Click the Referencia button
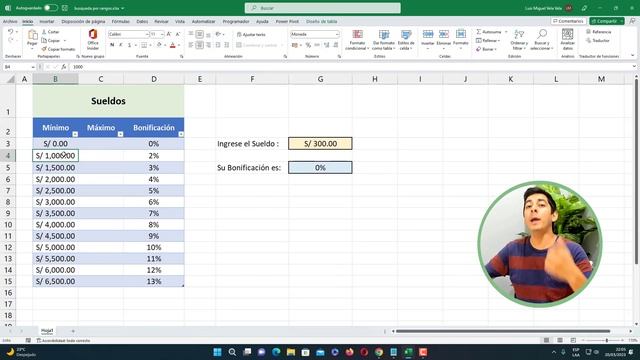640x360 pixels. point(599,32)
